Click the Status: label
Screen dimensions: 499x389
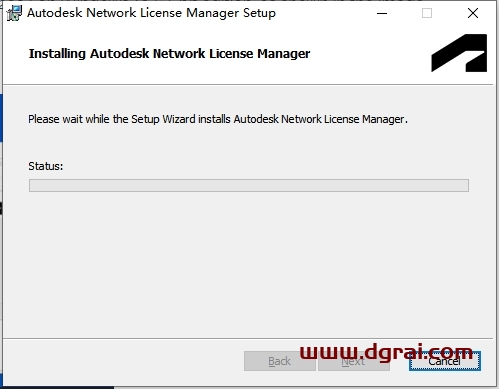tap(46, 166)
